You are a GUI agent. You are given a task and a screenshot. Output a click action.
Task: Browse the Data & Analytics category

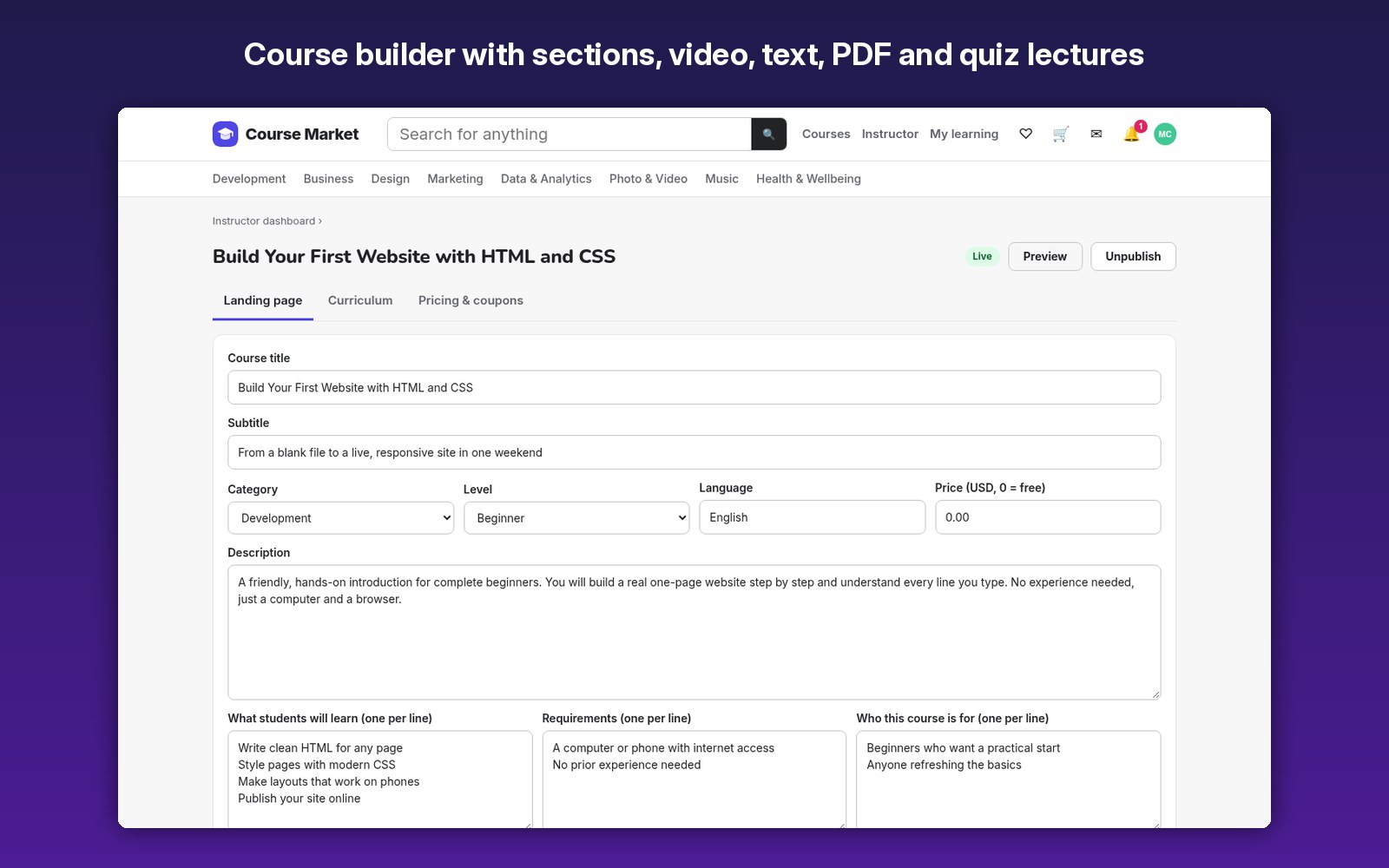pos(546,179)
